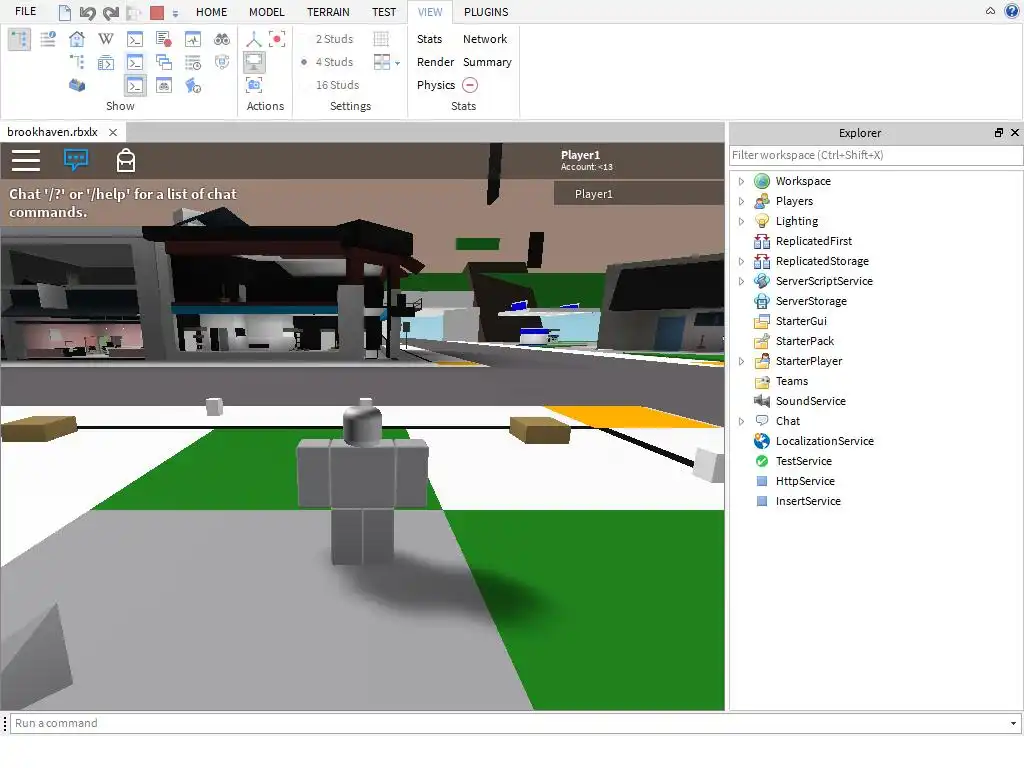Click the tree-structure icon below the house
The image size is (1024, 768).
[x=77, y=62]
